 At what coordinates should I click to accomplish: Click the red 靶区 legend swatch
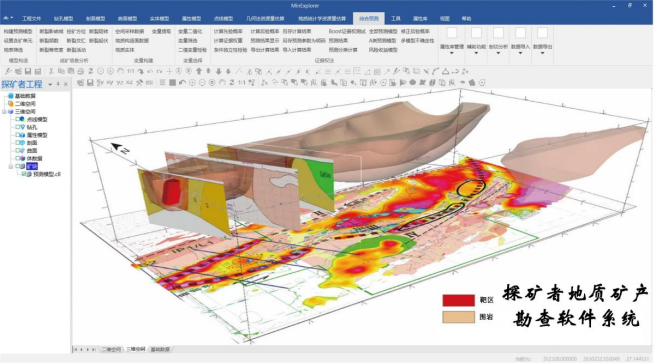pyautogui.click(x=459, y=300)
